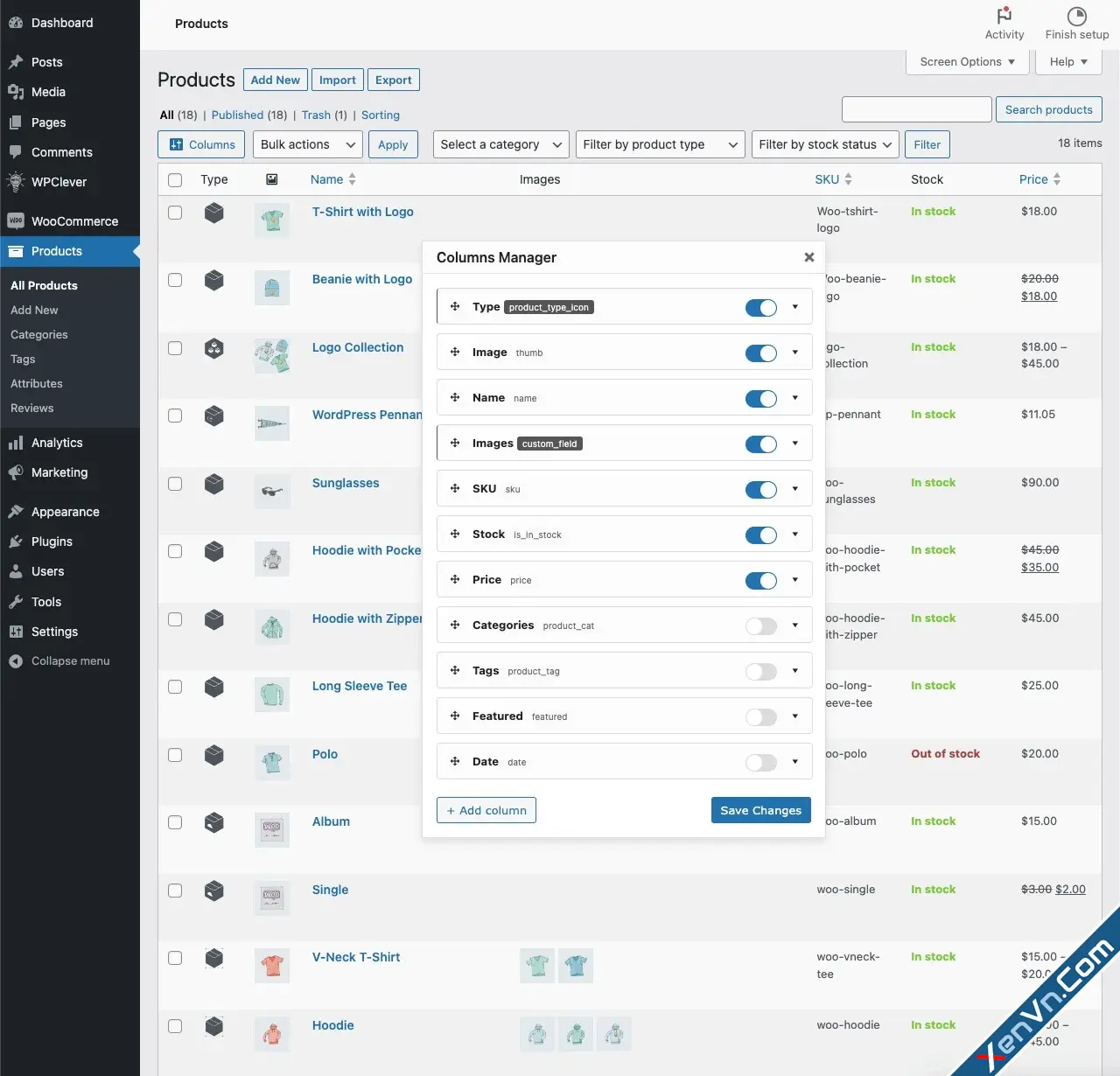The image size is (1120, 1076).
Task: Enable the Categories column switch
Action: coord(761,626)
